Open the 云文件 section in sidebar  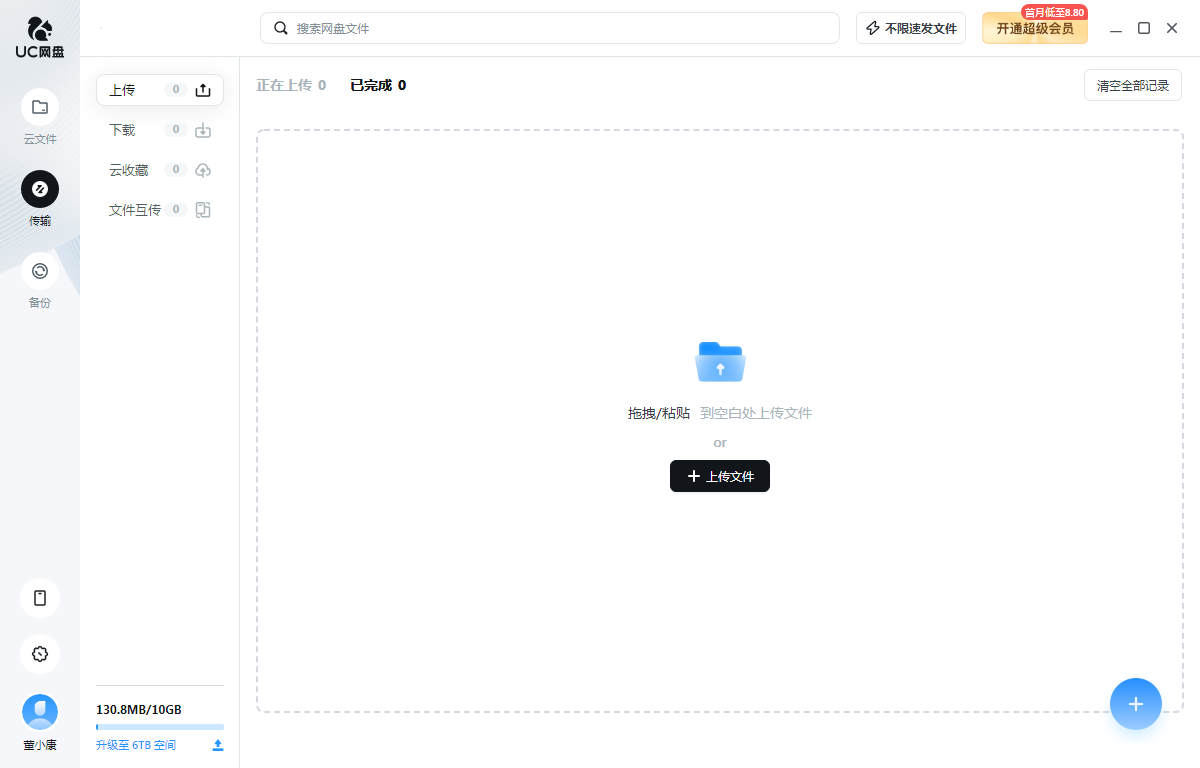point(40,117)
